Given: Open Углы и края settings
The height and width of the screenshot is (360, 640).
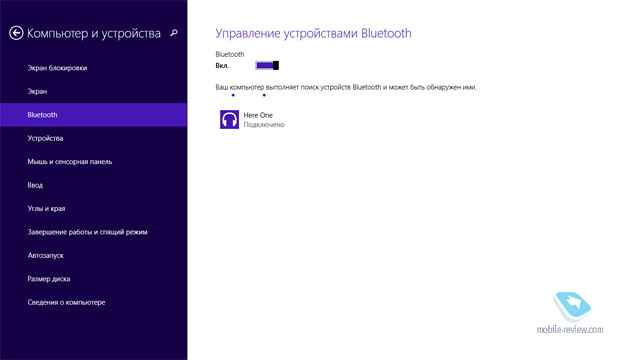Looking at the screenshot, I should [93, 209].
